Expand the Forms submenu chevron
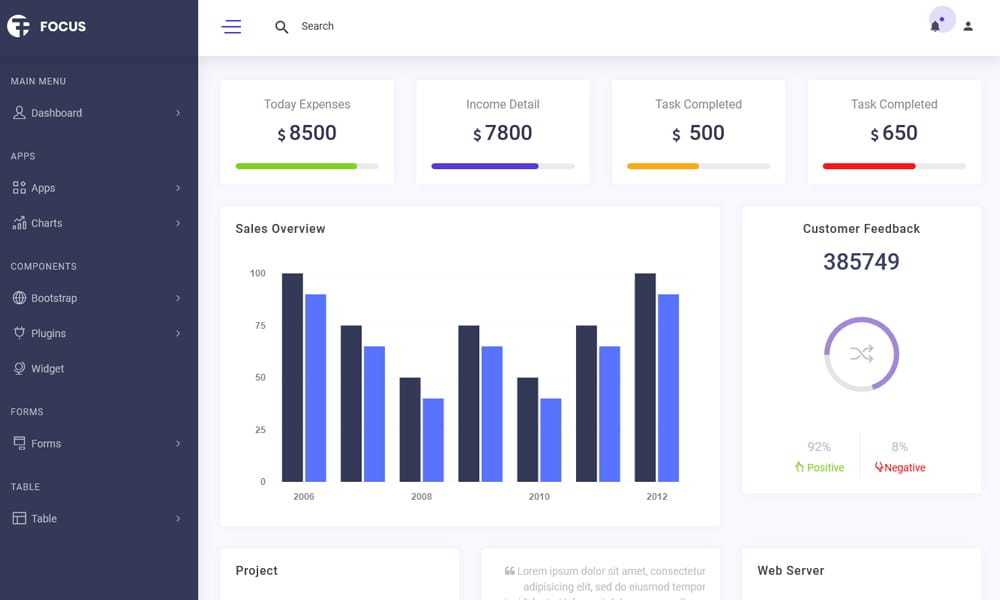1000x600 pixels. coord(181,443)
